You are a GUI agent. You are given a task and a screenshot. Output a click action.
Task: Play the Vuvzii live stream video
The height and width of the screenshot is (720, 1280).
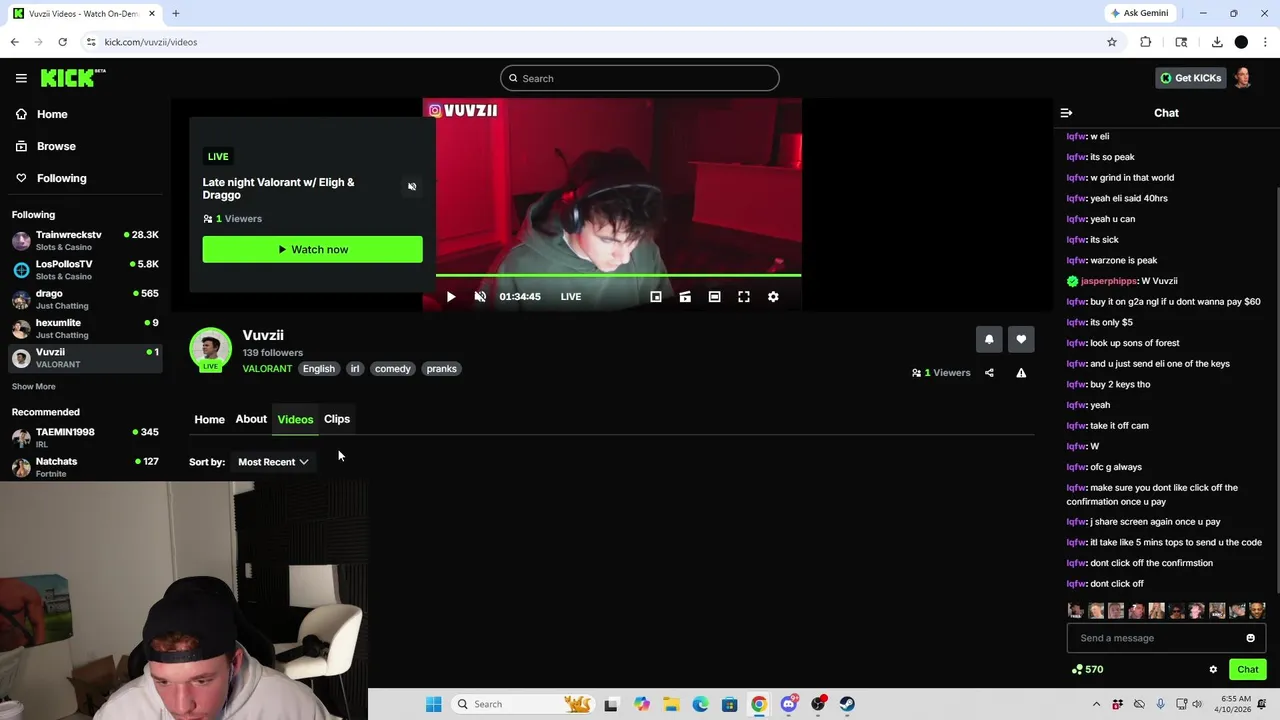451,297
